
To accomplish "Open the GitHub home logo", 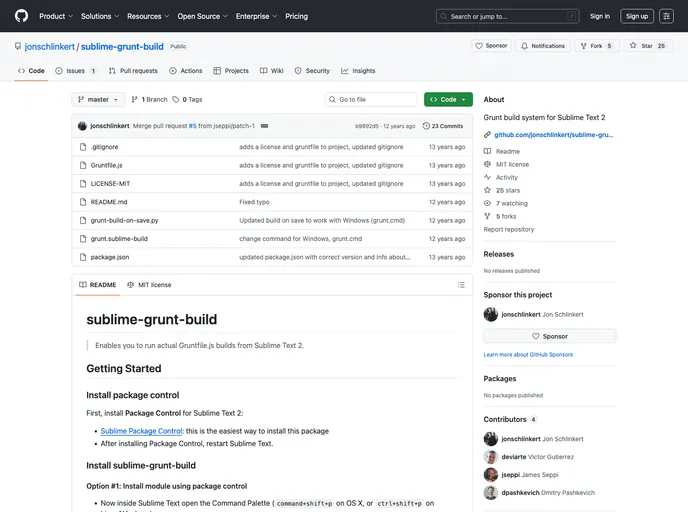I will (x=22, y=16).
